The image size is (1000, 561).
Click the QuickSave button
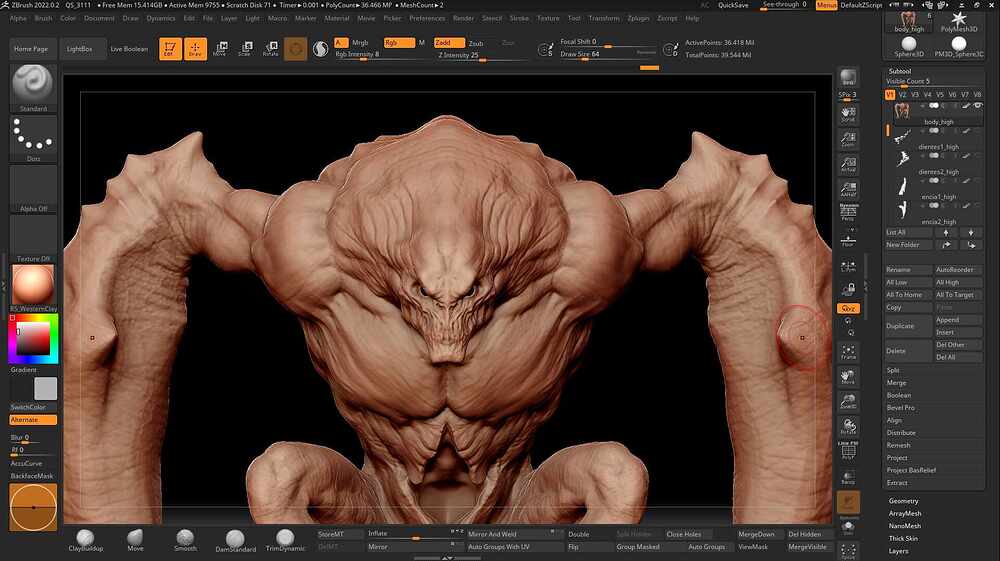733,5
